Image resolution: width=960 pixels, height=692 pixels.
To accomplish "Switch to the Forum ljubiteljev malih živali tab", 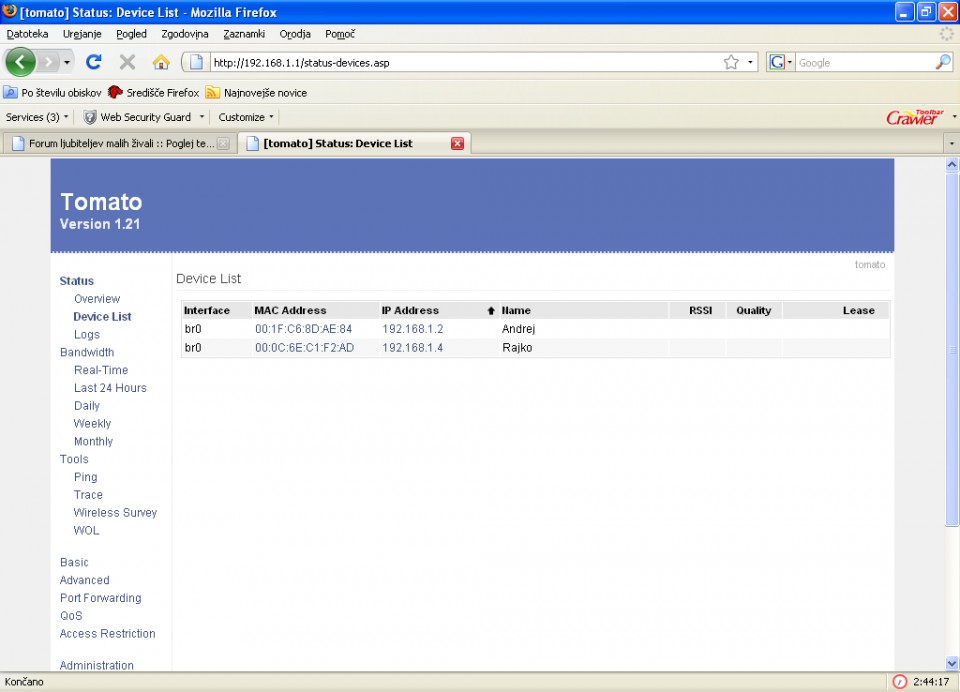I will [120, 143].
